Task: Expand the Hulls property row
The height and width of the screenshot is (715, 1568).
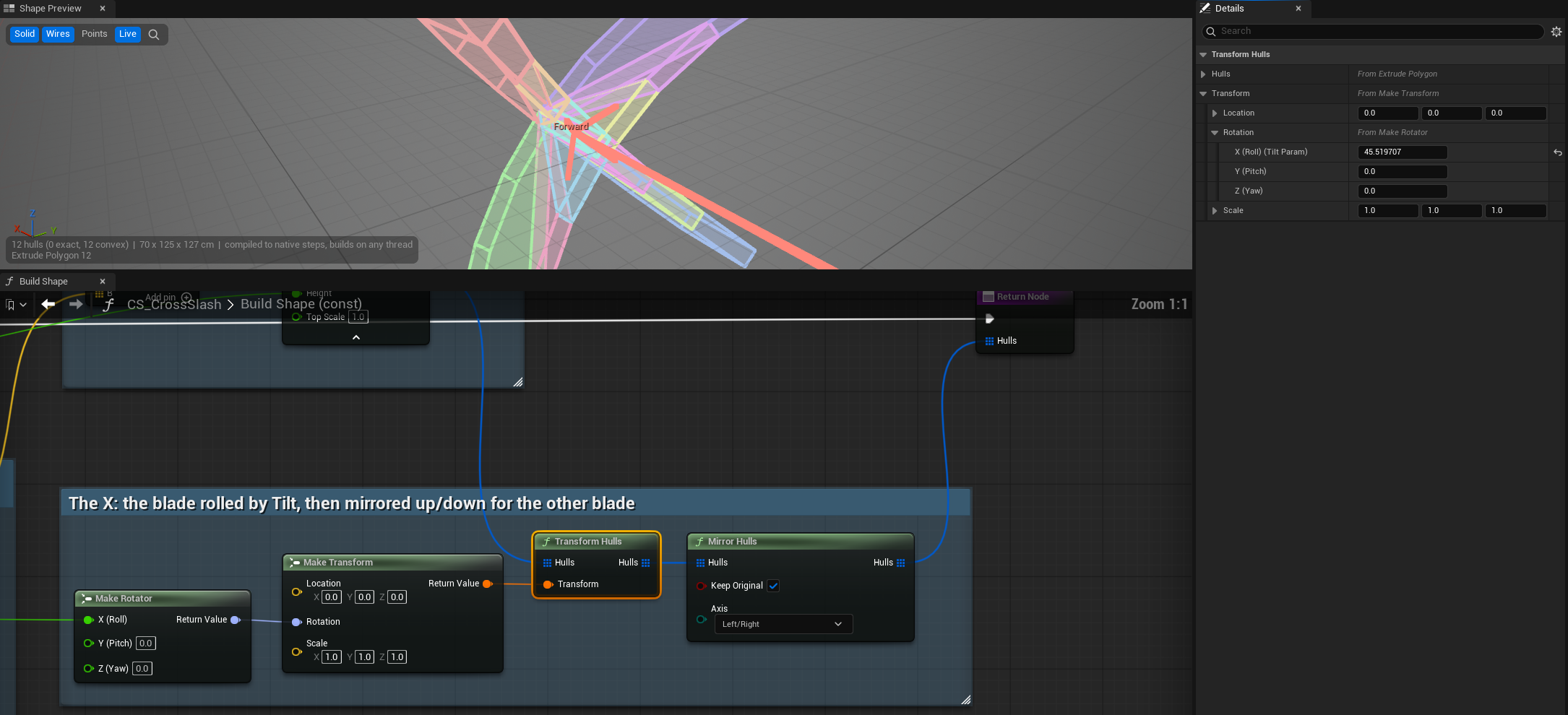Action: point(1203,74)
